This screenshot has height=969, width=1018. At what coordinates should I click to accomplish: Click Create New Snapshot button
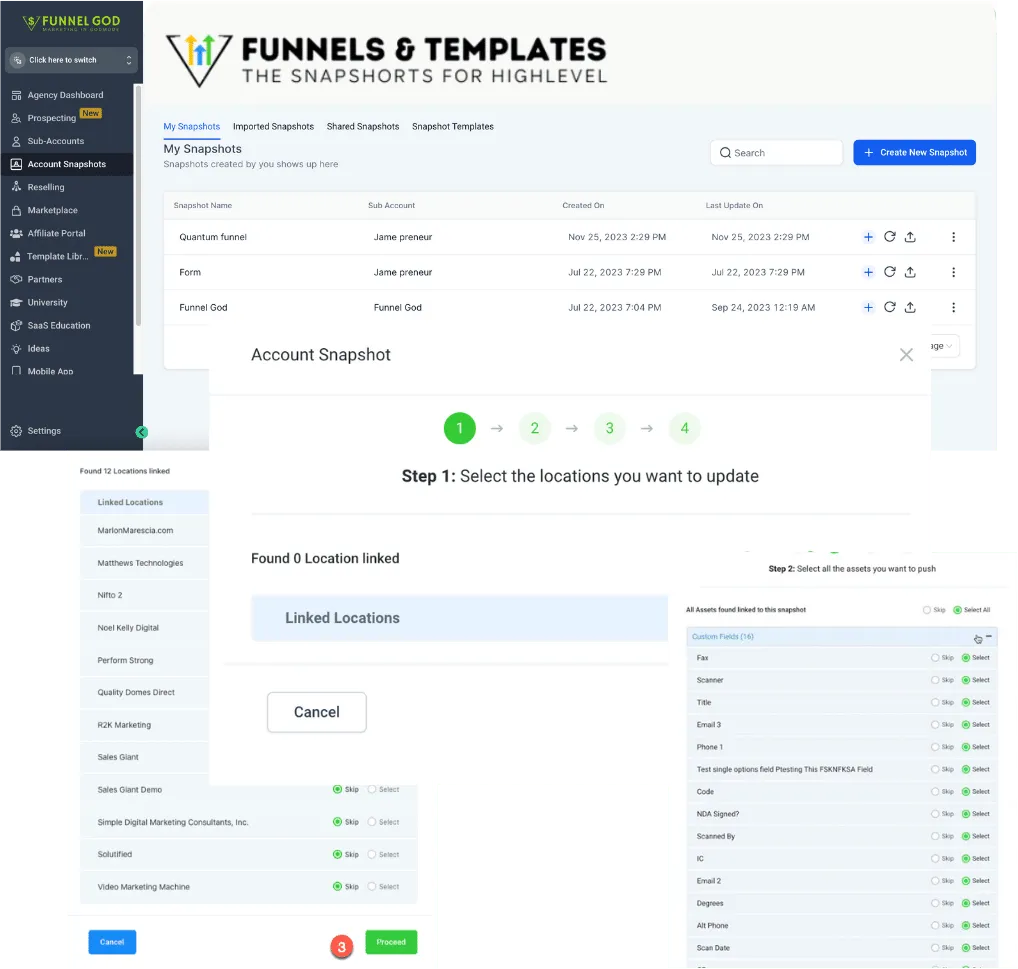pyautogui.click(x=914, y=153)
